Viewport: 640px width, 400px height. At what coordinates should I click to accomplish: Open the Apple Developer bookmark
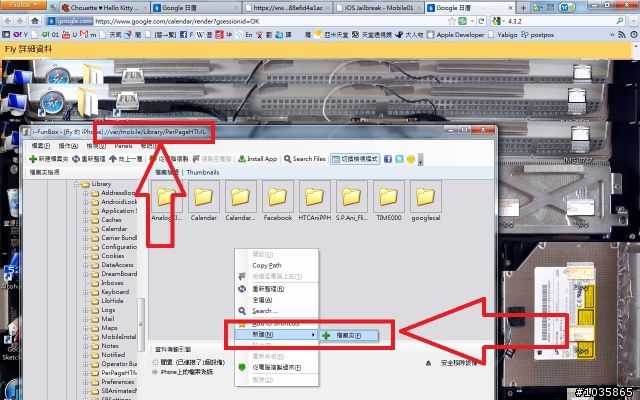point(456,35)
